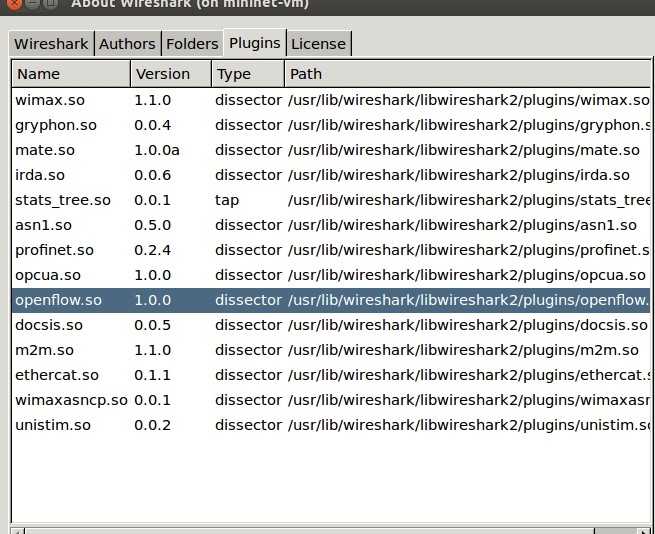Click the 'tap' type cell
Viewport: 655px width, 534px height.
tap(227, 201)
